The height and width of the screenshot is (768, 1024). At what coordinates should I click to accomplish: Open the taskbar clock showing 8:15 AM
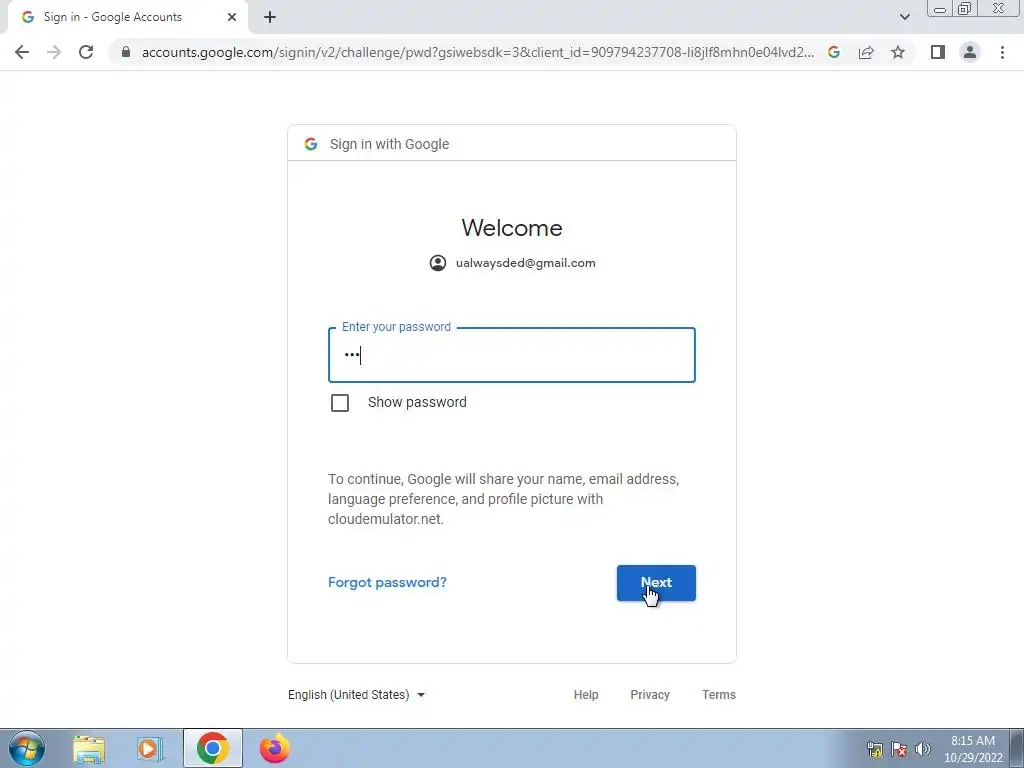(x=973, y=749)
